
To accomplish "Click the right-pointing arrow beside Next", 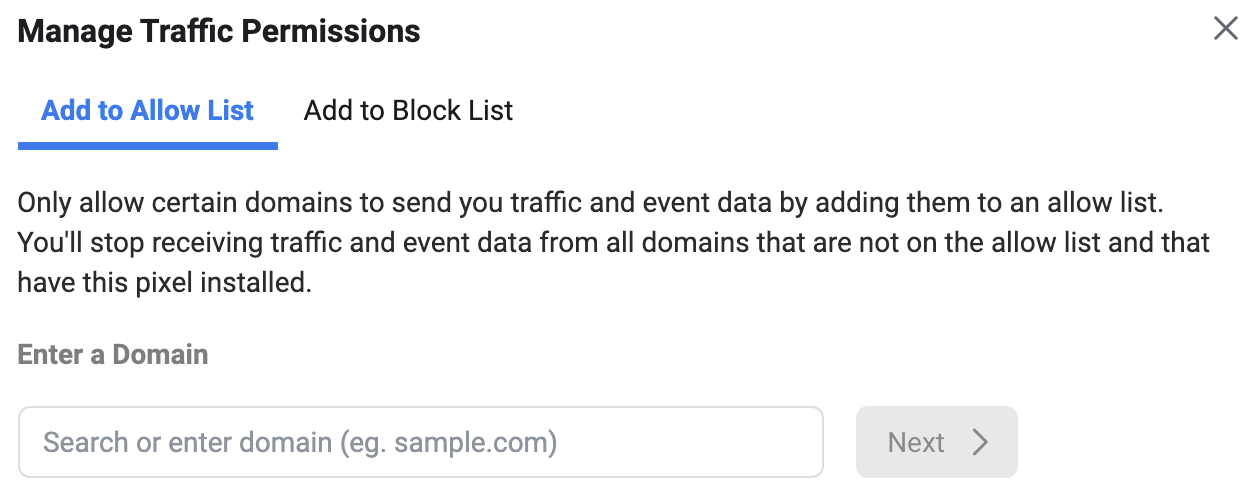I will (x=980, y=442).
